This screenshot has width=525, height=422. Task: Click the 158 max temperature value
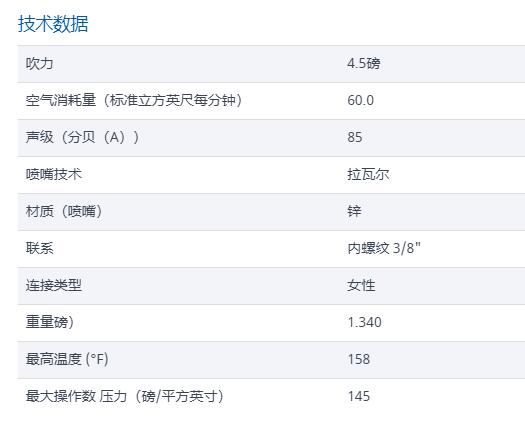point(359,359)
